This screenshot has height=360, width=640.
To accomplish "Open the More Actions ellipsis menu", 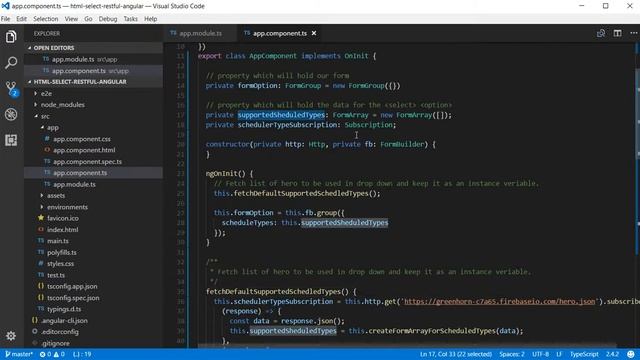I will (x=633, y=33).
